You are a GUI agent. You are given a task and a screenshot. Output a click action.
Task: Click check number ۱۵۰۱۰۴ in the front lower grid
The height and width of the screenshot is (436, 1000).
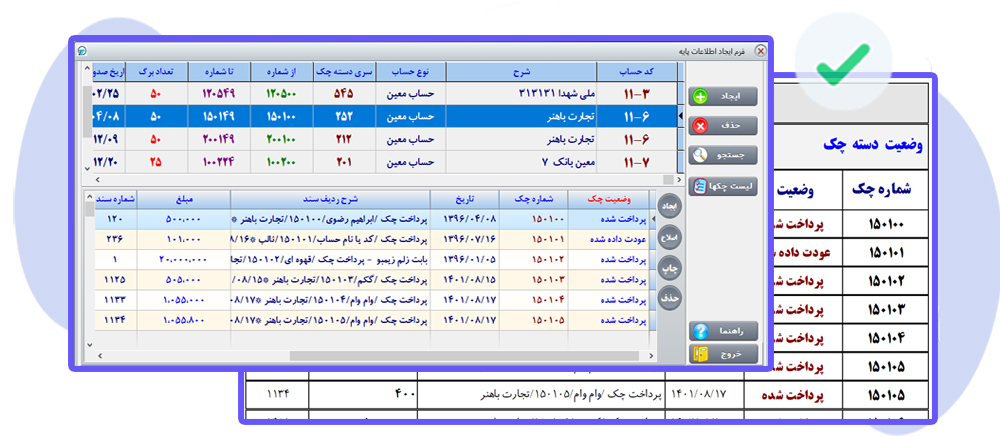coord(533,300)
